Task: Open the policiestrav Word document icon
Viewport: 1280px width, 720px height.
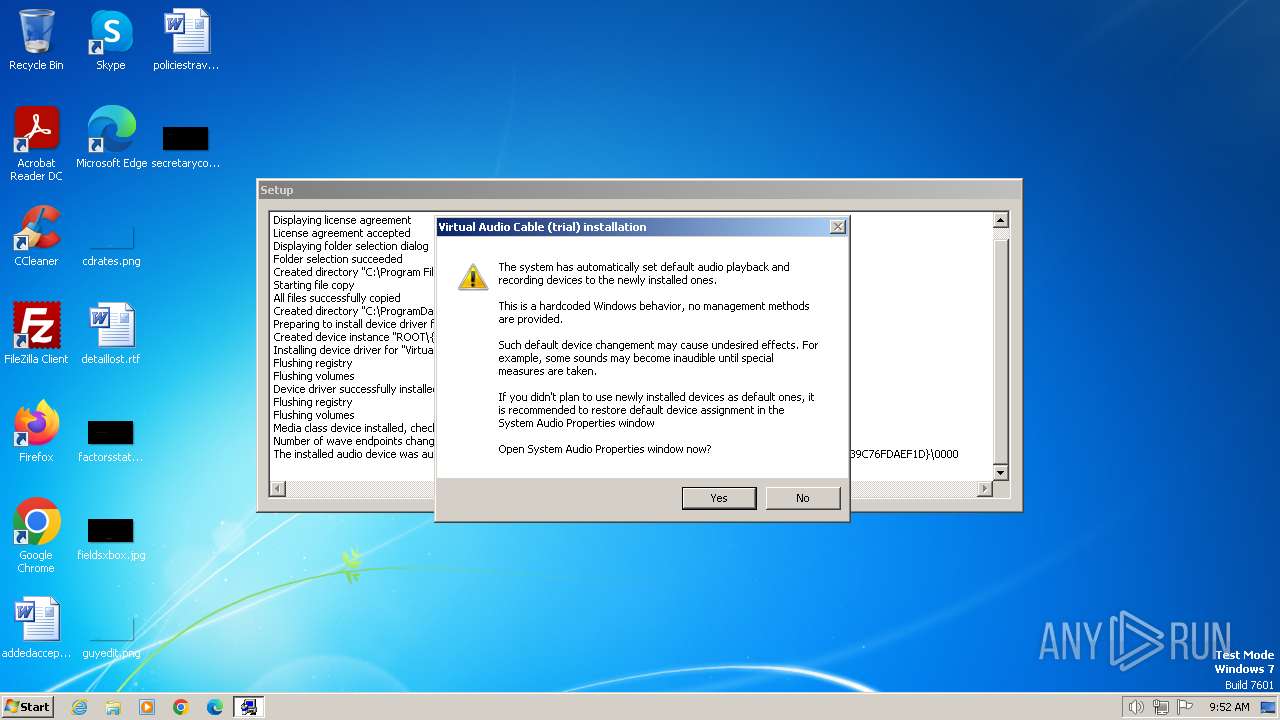Action: point(186,40)
